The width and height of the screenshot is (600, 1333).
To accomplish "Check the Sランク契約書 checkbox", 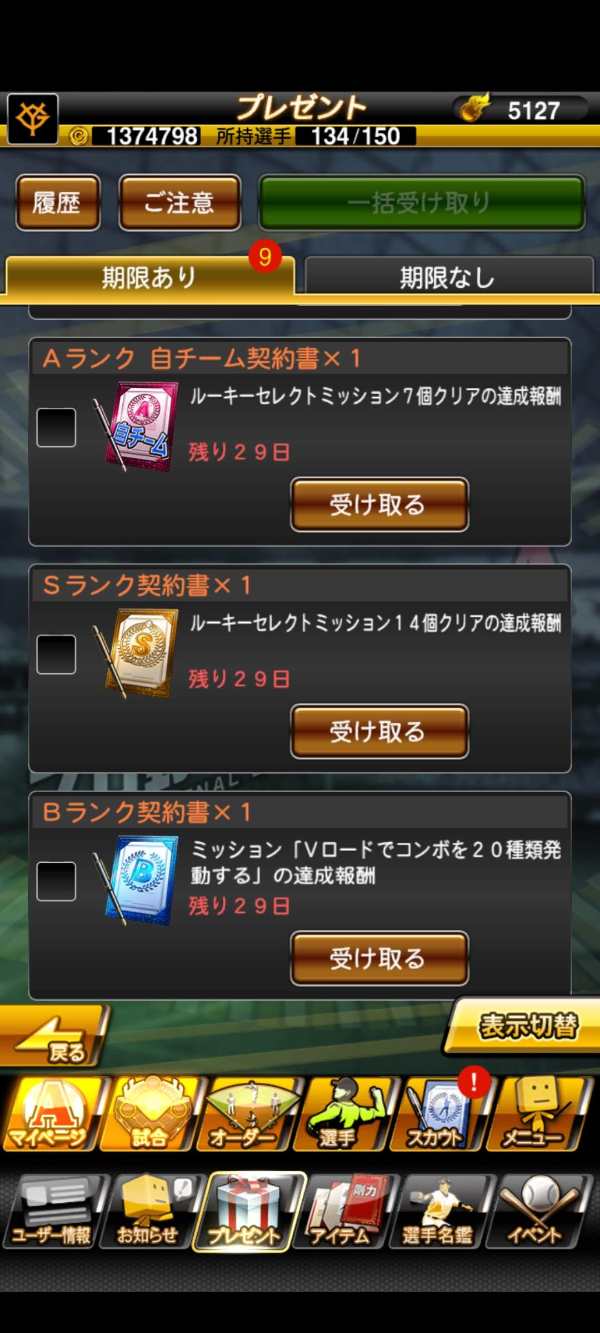I will 56,655.
